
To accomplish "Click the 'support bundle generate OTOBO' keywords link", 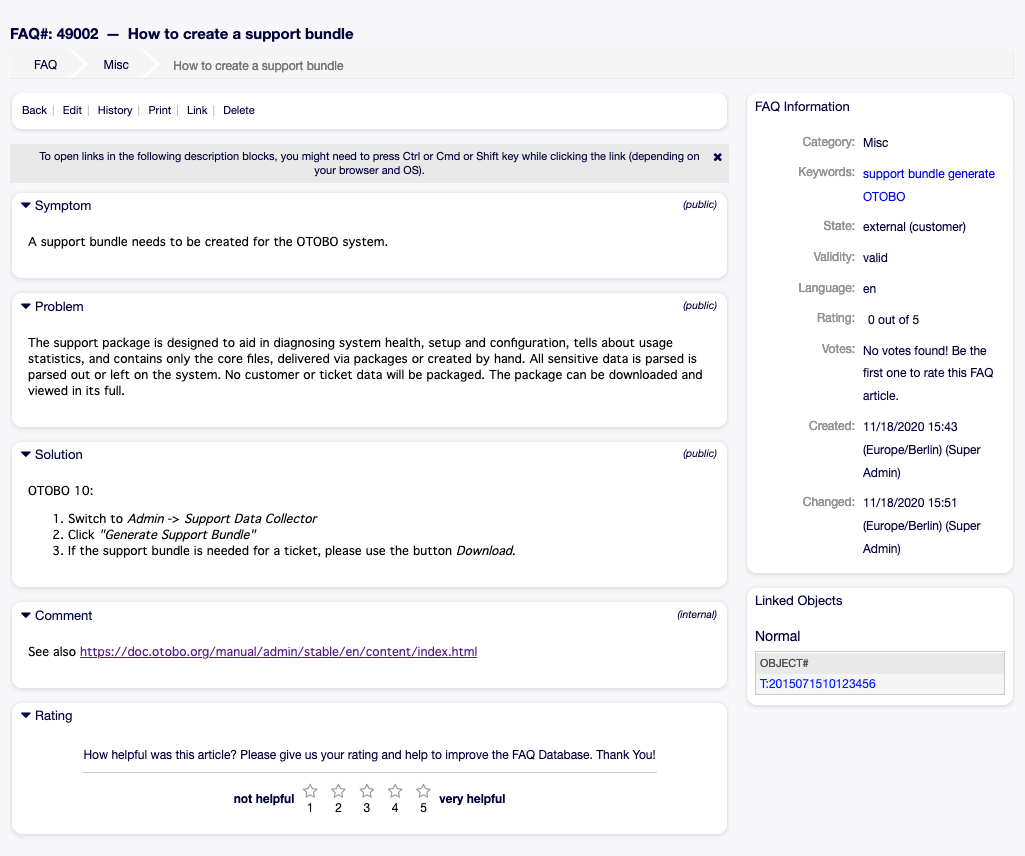I will pyautogui.click(x=928, y=174).
